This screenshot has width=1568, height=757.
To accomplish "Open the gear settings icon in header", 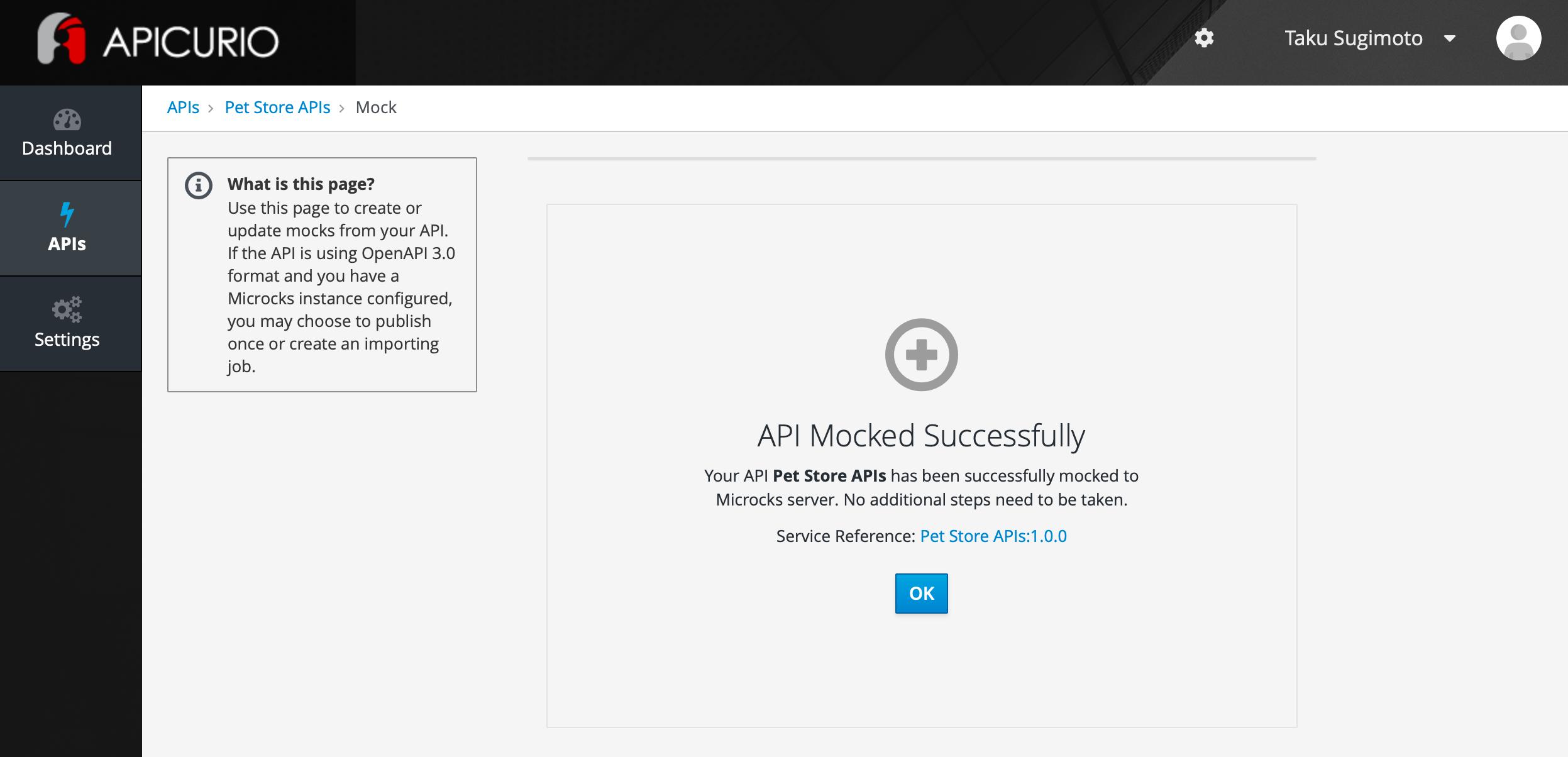I will tap(1204, 38).
